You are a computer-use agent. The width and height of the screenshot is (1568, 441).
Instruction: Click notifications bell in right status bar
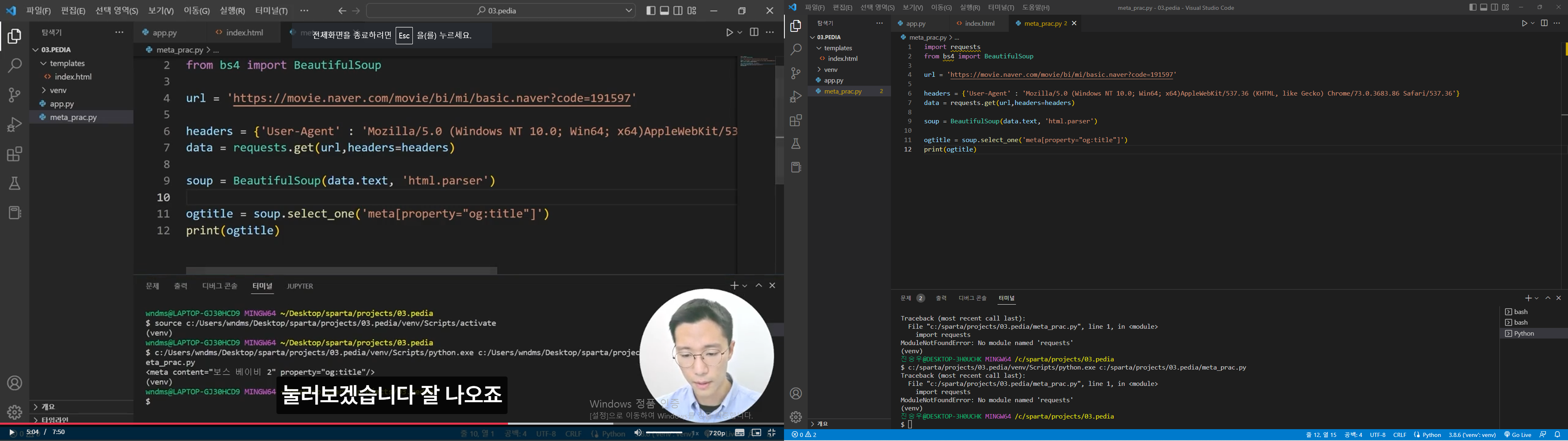point(1558,435)
